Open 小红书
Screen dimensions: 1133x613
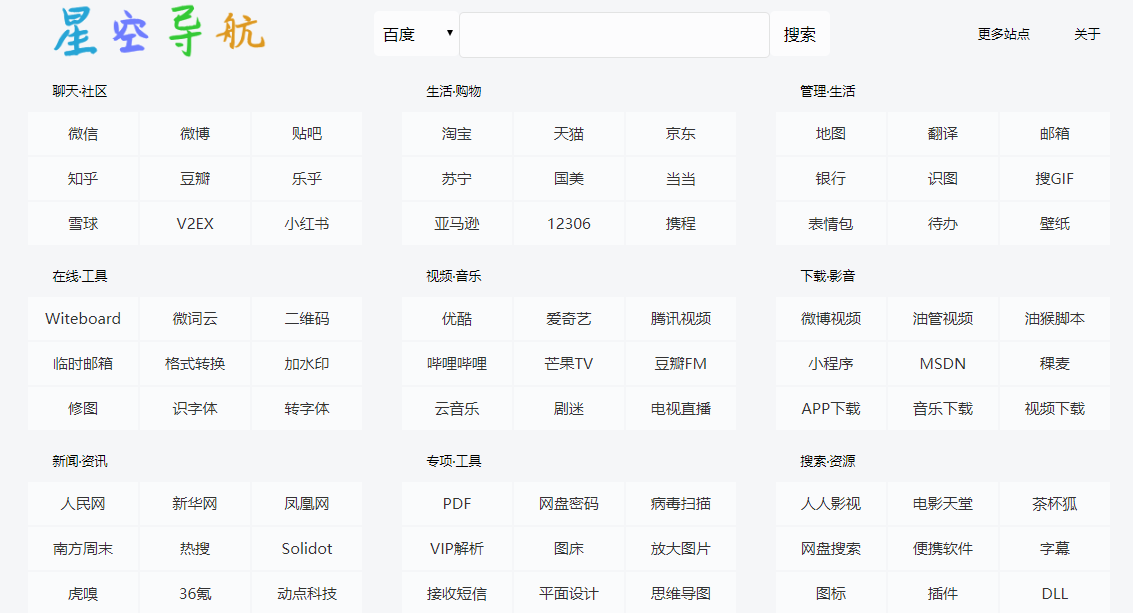[307, 223]
